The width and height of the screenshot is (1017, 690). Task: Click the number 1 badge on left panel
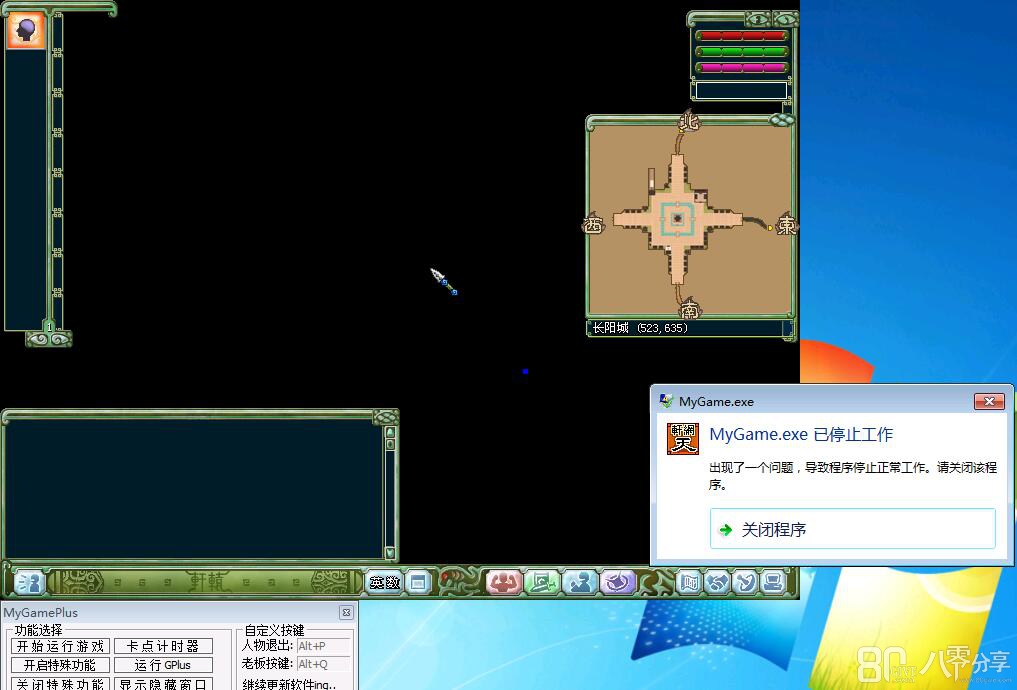(x=49, y=326)
